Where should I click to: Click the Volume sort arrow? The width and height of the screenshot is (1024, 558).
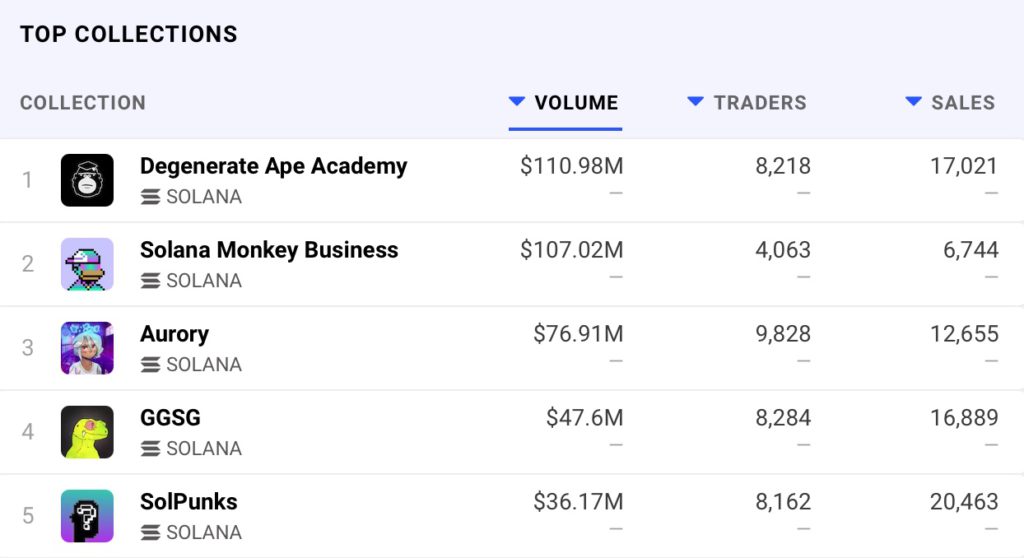click(x=517, y=101)
